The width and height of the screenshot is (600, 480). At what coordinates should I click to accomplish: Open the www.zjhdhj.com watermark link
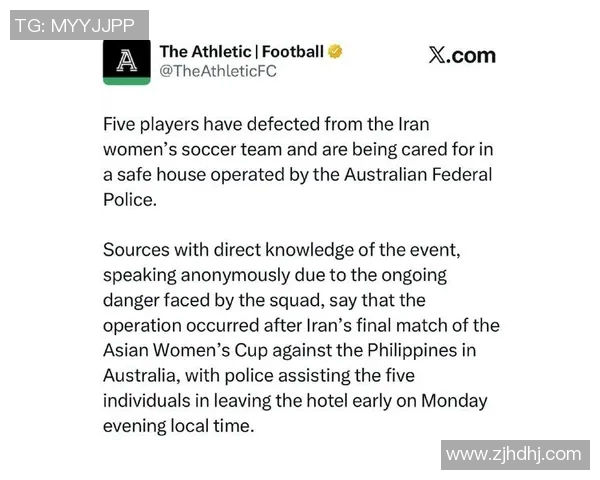[513, 454]
